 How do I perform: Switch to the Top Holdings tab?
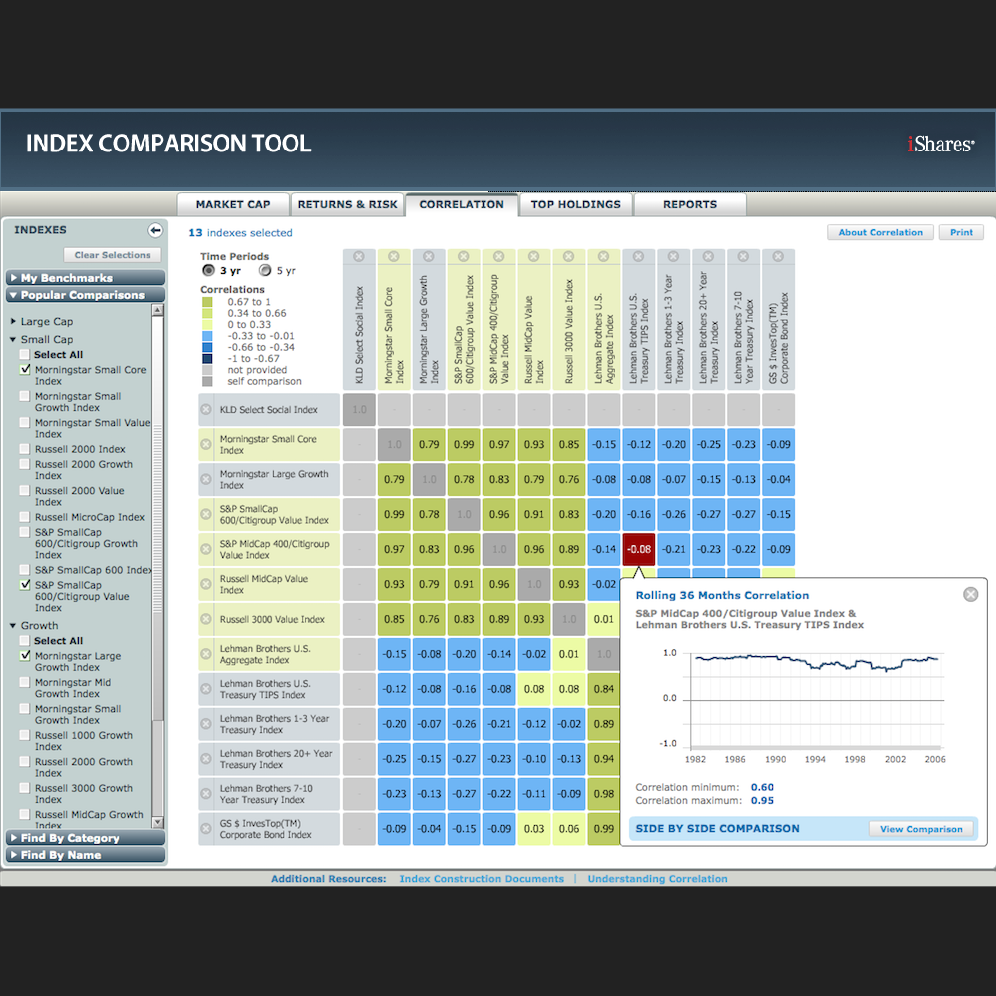point(575,205)
